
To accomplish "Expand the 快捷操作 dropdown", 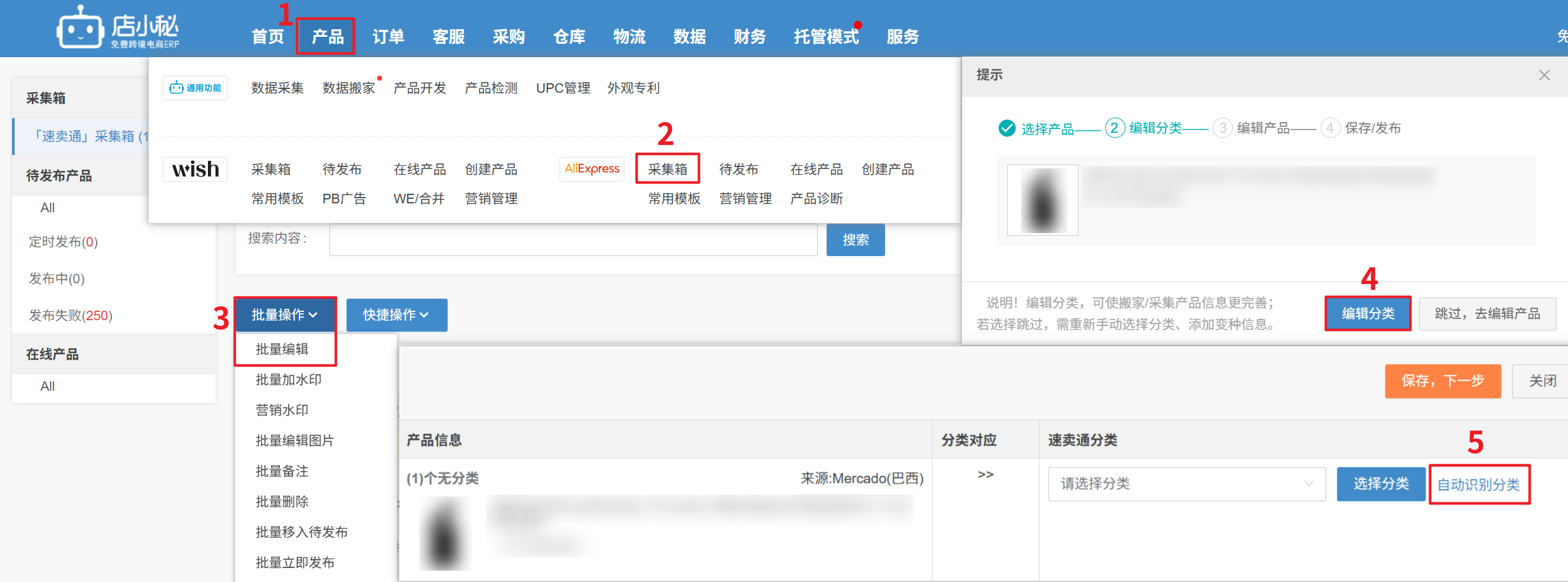I will coord(396,315).
